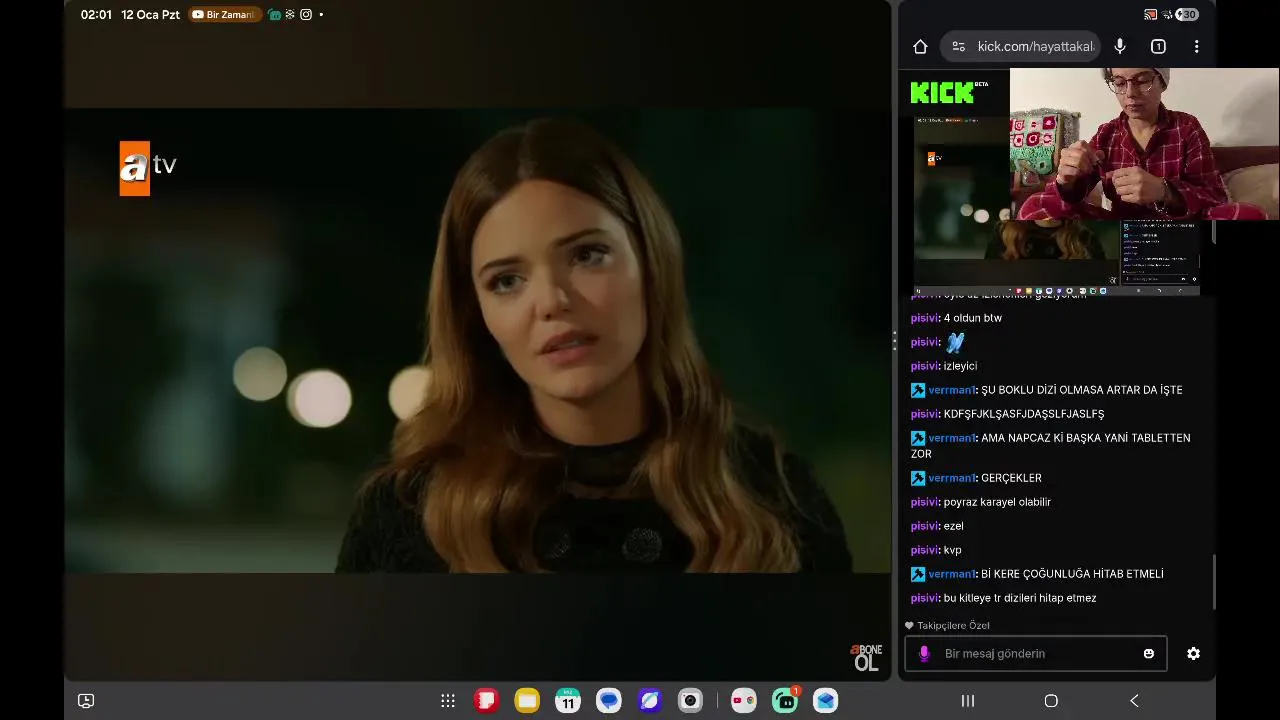This screenshot has width=1280, height=720.
Task: Click verrman1 badge on 'ŞU BOKLU DİZİ' message
Action: tap(918, 390)
